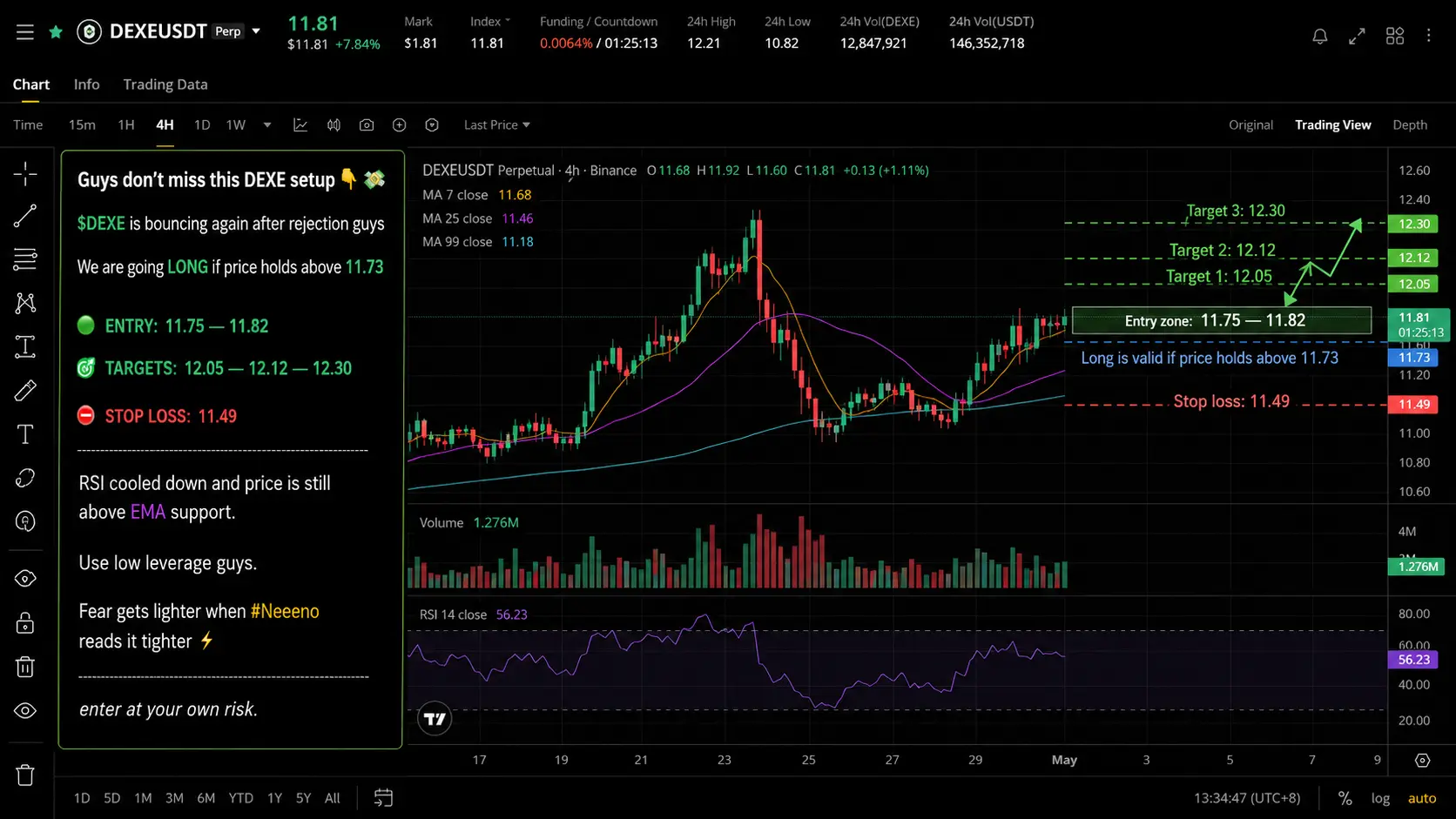Open chart settings gear on time axis
The image size is (1456, 819).
pyautogui.click(x=1422, y=760)
